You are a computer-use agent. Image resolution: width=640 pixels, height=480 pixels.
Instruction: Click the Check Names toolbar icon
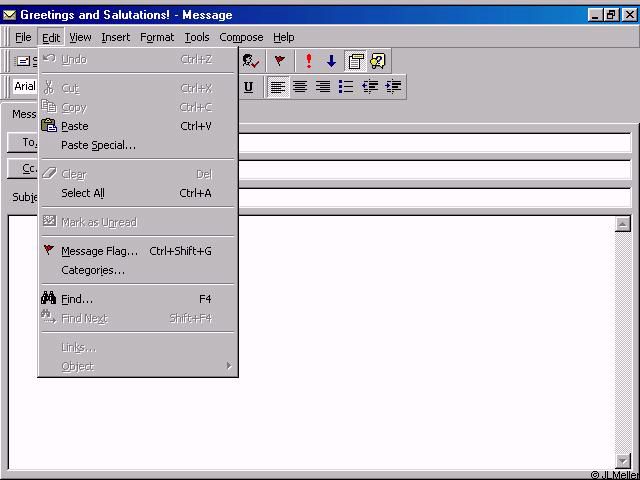pos(250,61)
